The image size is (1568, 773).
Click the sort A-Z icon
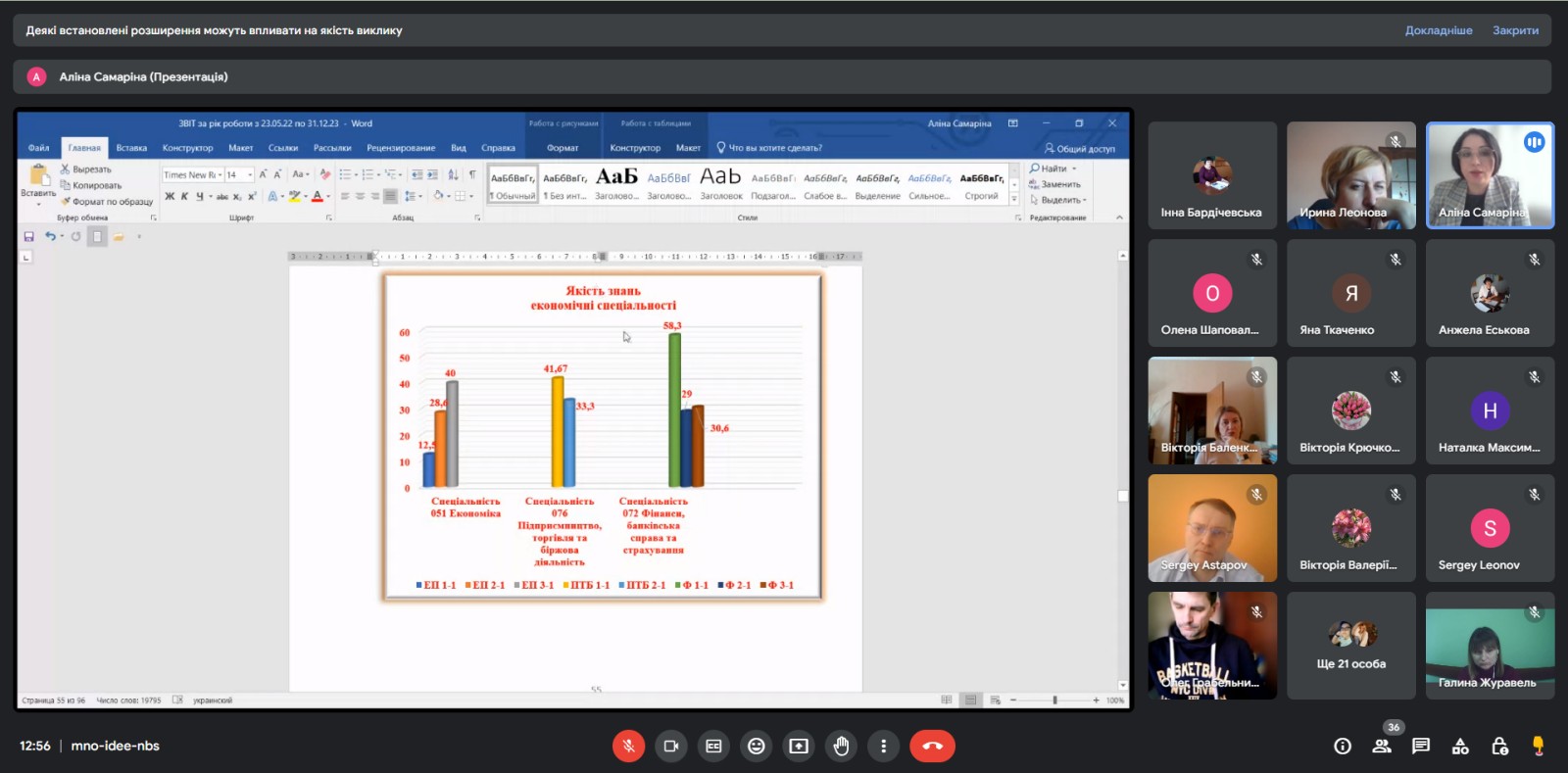pos(453,174)
